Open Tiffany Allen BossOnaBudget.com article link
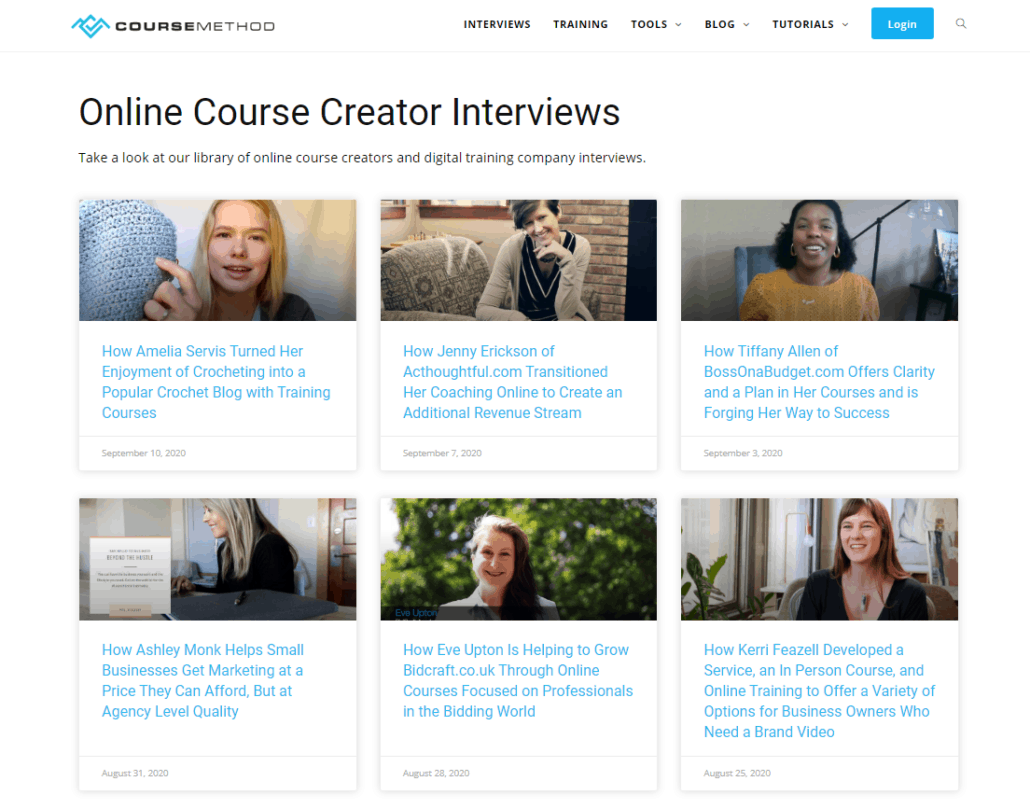The width and height of the screenshot is (1030, 809). [819, 382]
